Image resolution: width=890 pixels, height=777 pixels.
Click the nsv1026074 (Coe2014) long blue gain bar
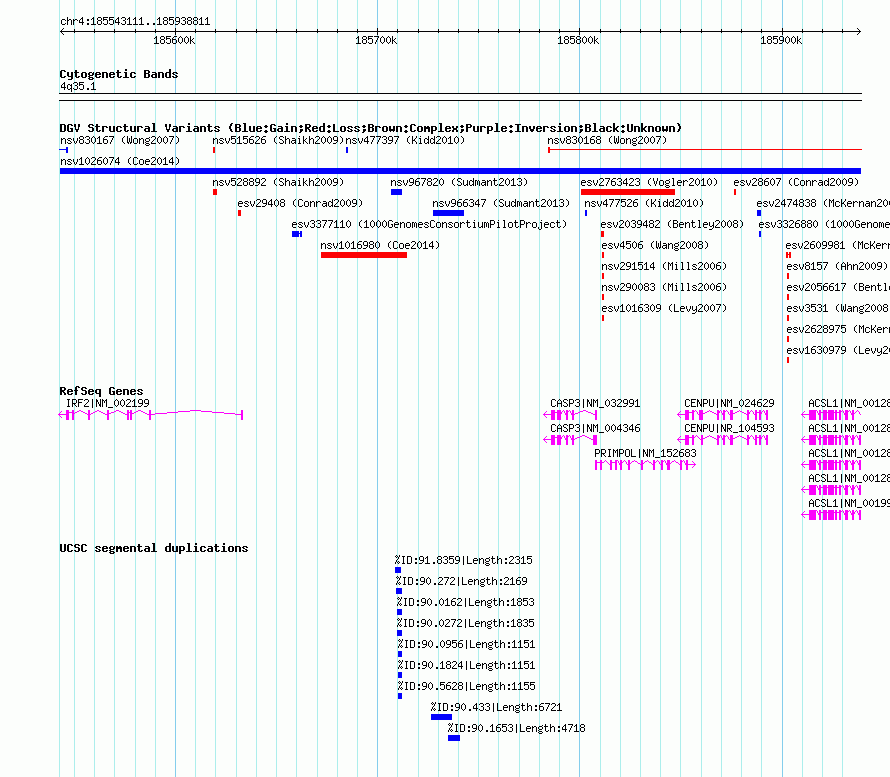coord(460,171)
